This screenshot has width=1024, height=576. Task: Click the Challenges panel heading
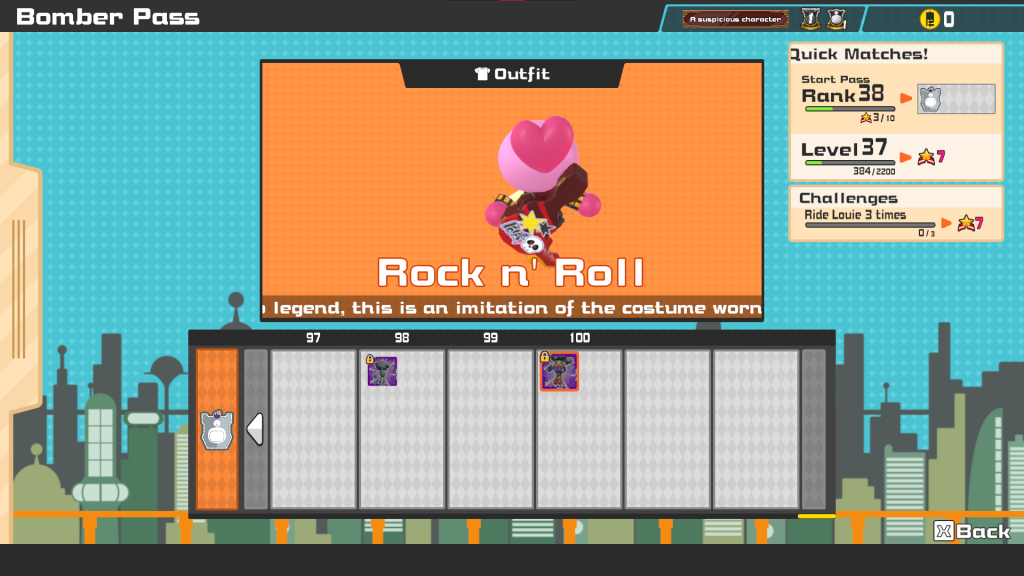coord(848,198)
